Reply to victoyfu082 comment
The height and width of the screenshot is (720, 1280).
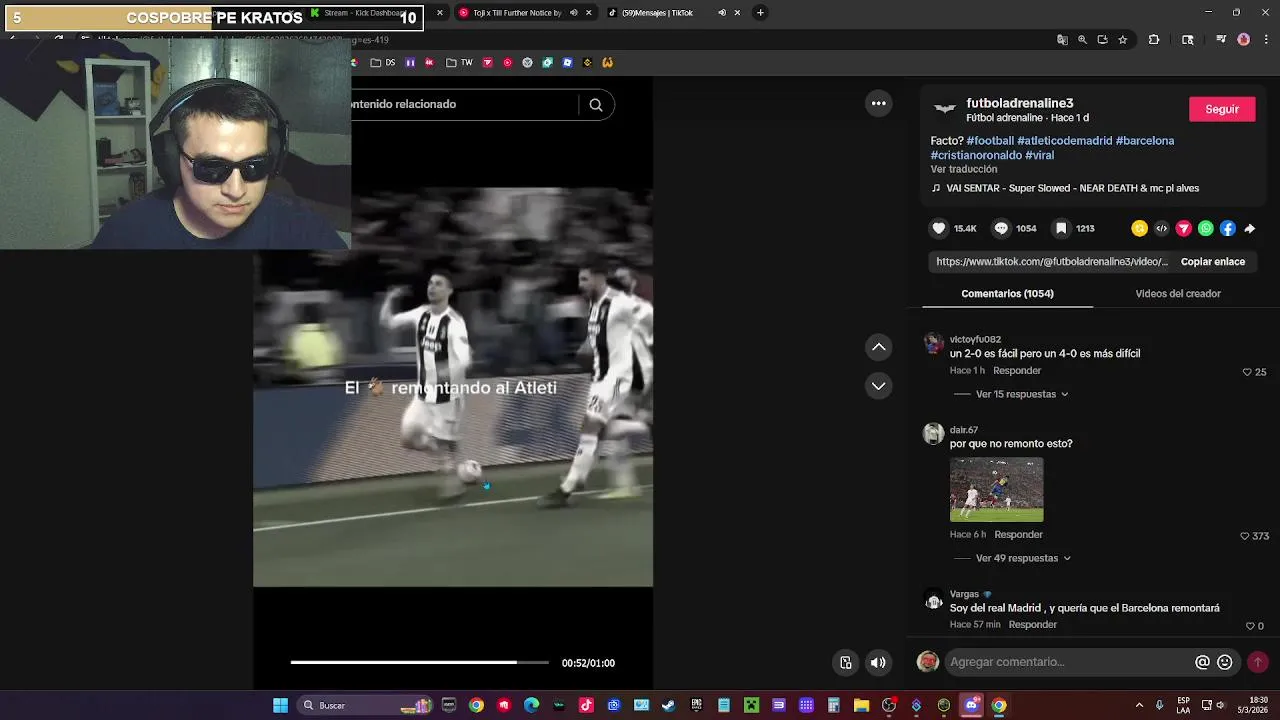(x=1017, y=371)
